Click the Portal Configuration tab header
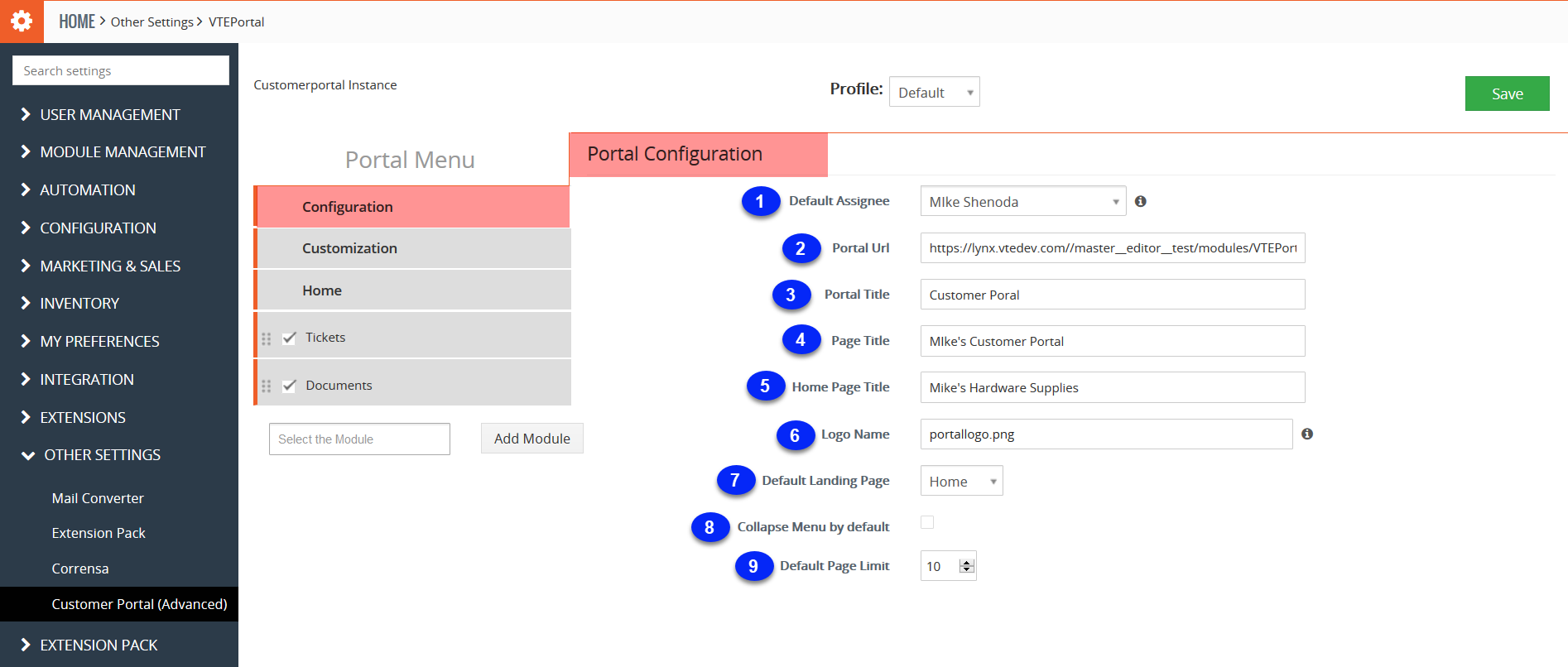Viewport: 1568px width, 667px height. coord(699,155)
